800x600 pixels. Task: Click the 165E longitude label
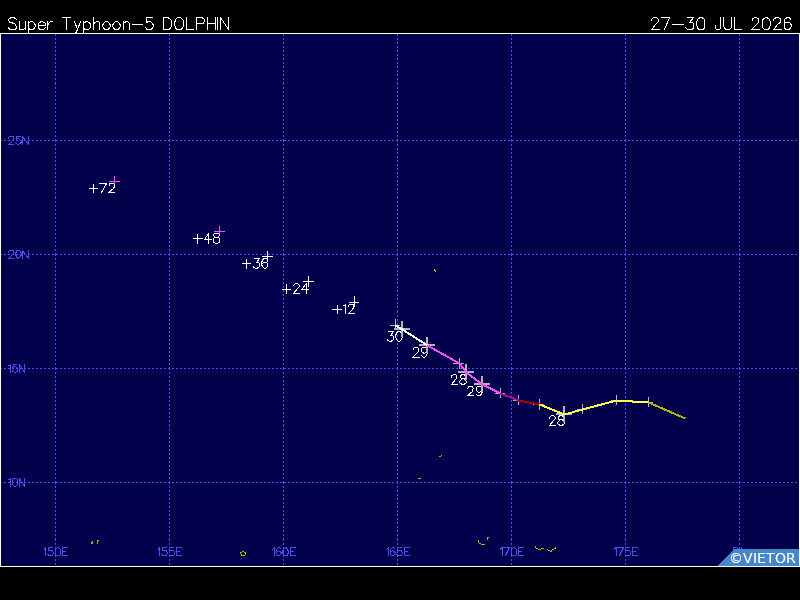pos(398,552)
